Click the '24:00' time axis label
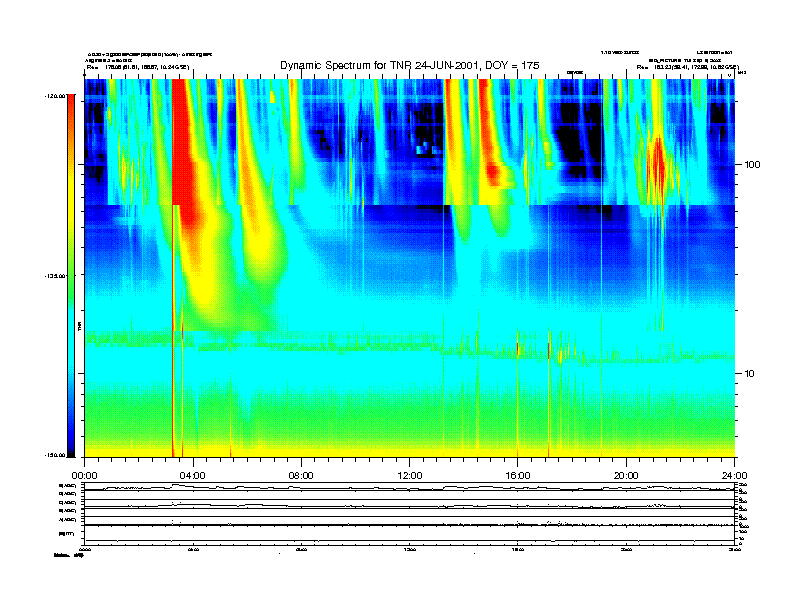 click(735, 476)
